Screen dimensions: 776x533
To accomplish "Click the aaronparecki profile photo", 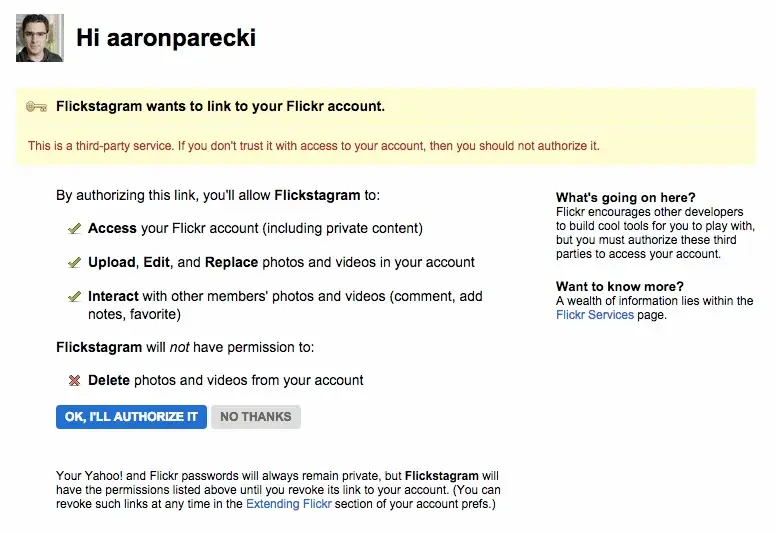I will (40, 38).
